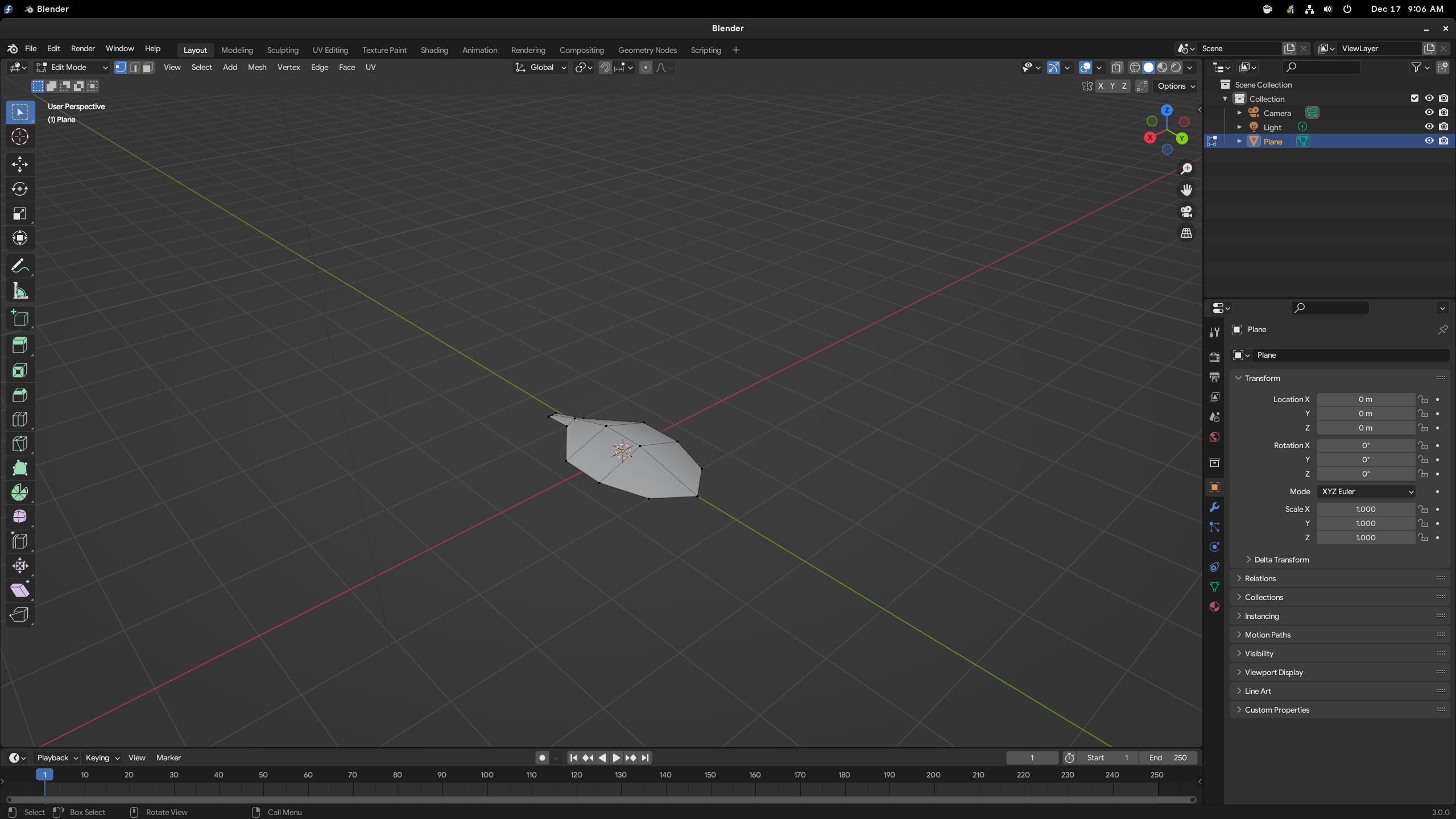
Task: Toggle Light visibility eye in outliner
Action: click(x=1429, y=127)
